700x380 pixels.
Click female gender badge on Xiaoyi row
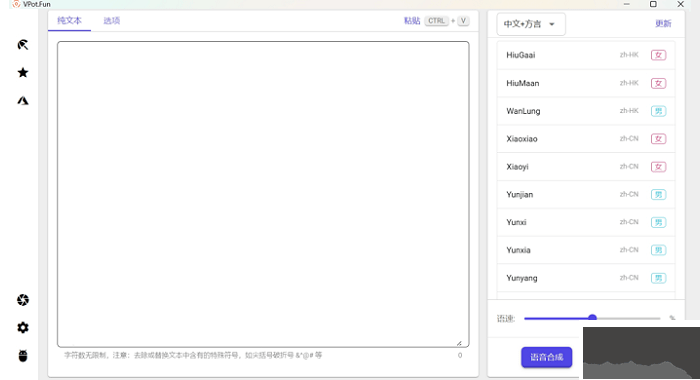click(658, 167)
